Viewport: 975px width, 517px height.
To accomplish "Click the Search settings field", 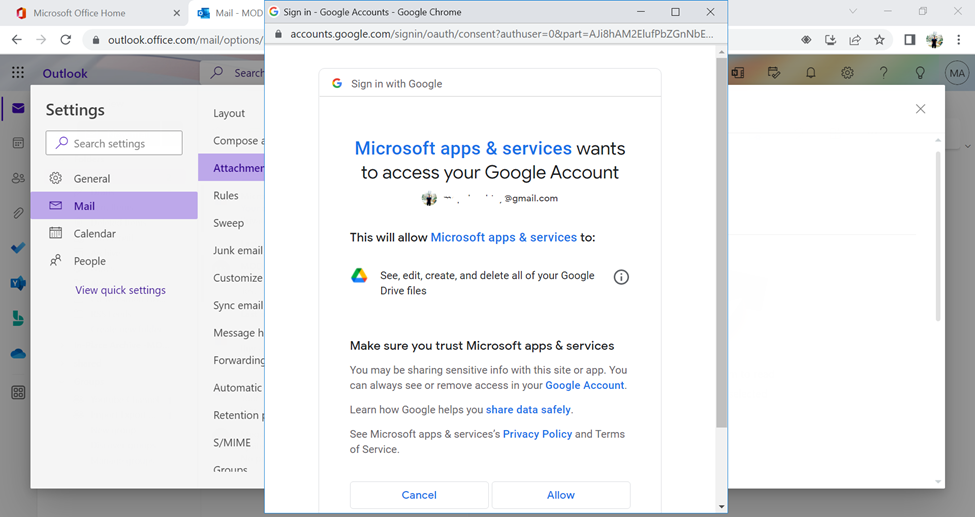I will [x=114, y=143].
